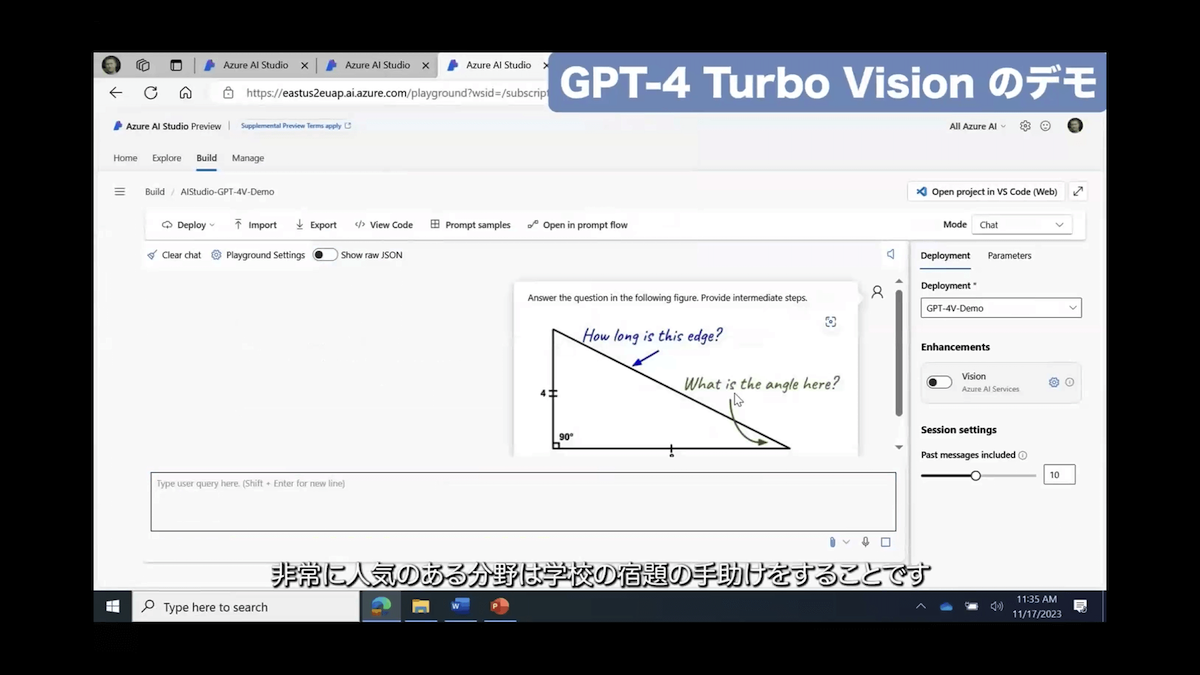Expand the All Azure AI dropdown

pos(978,126)
